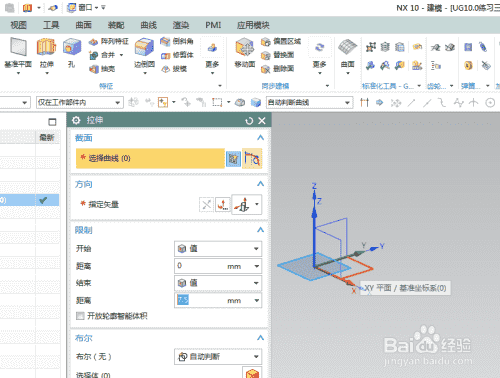Click the blue Z axis of the datum CSYS
This screenshot has height=378, width=500.
point(314,230)
